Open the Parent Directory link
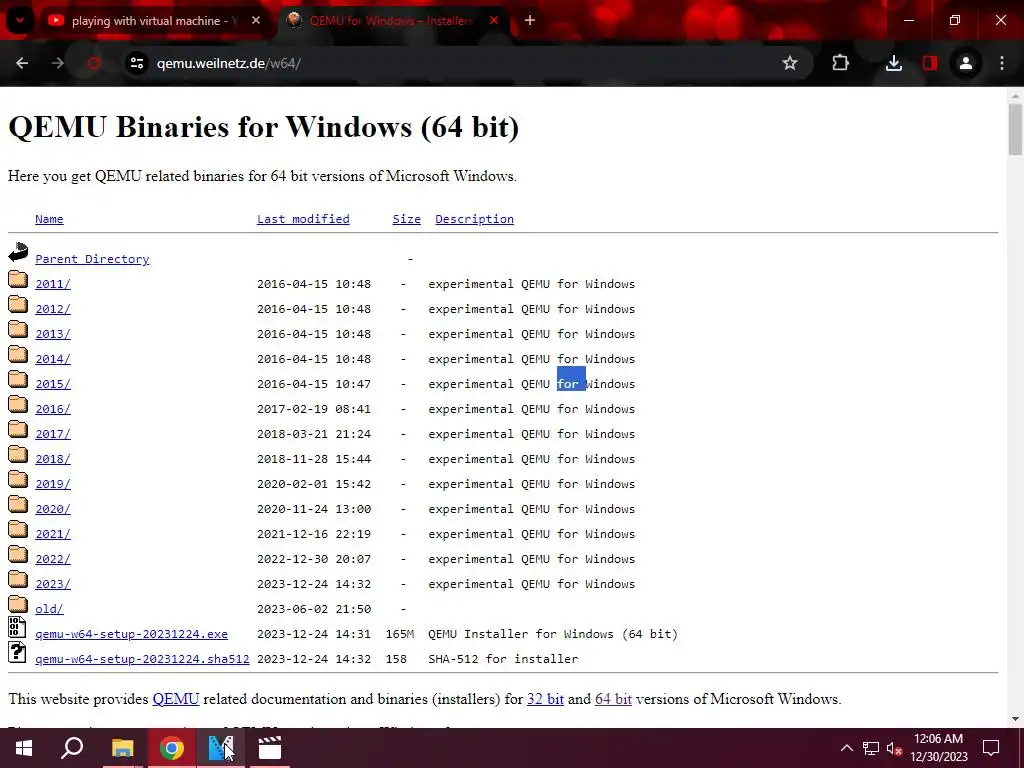Screen dimensions: 1024x768 pyautogui.click(x=92, y=259)
